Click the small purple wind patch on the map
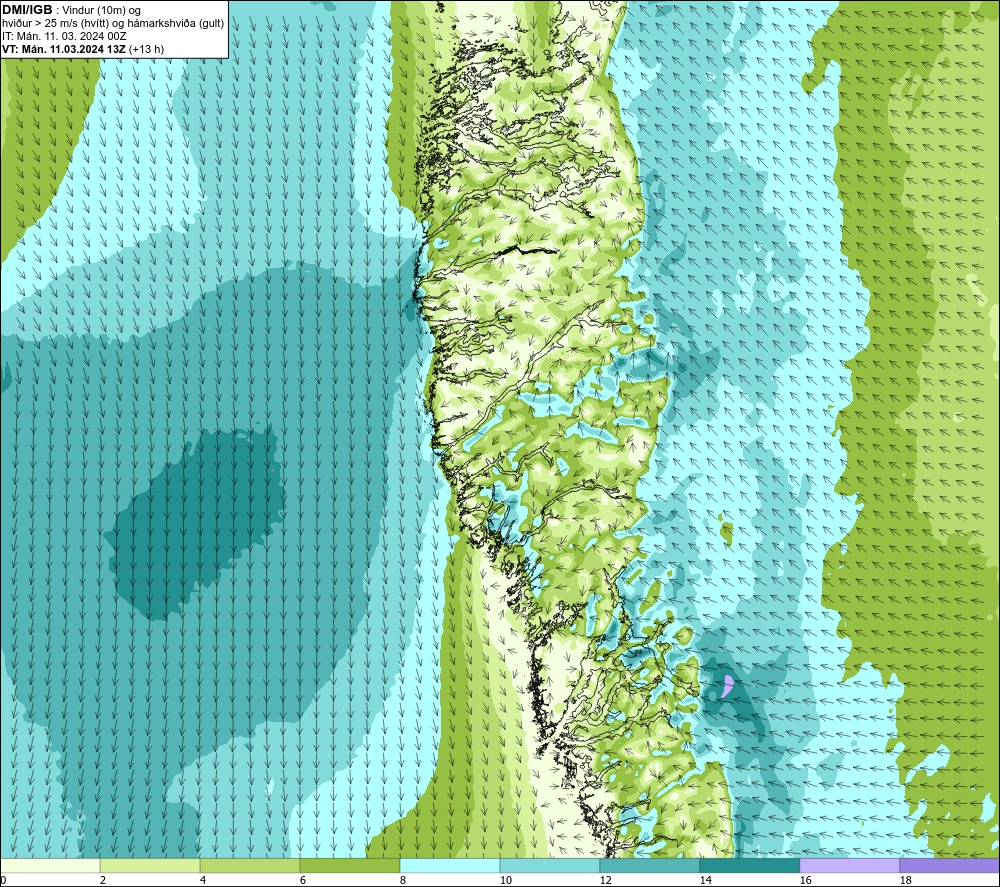The height and width of the screenshot is (887, 1000). click(727, 686)
